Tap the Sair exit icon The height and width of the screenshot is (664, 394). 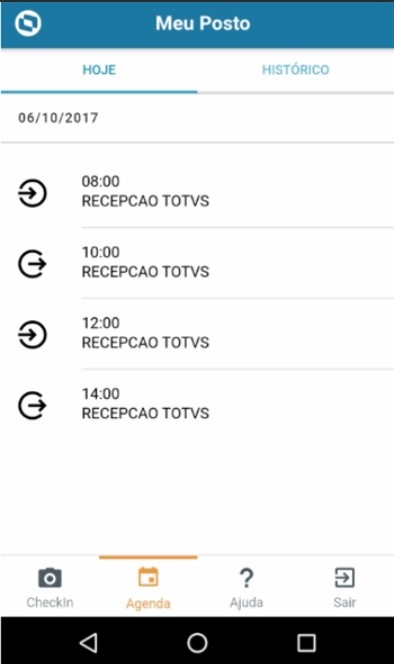click(344, 578)
